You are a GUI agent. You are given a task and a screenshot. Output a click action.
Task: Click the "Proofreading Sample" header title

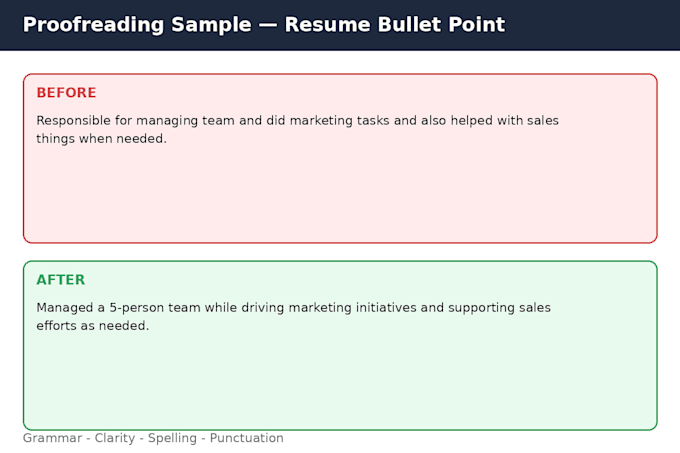click(137, 25)
